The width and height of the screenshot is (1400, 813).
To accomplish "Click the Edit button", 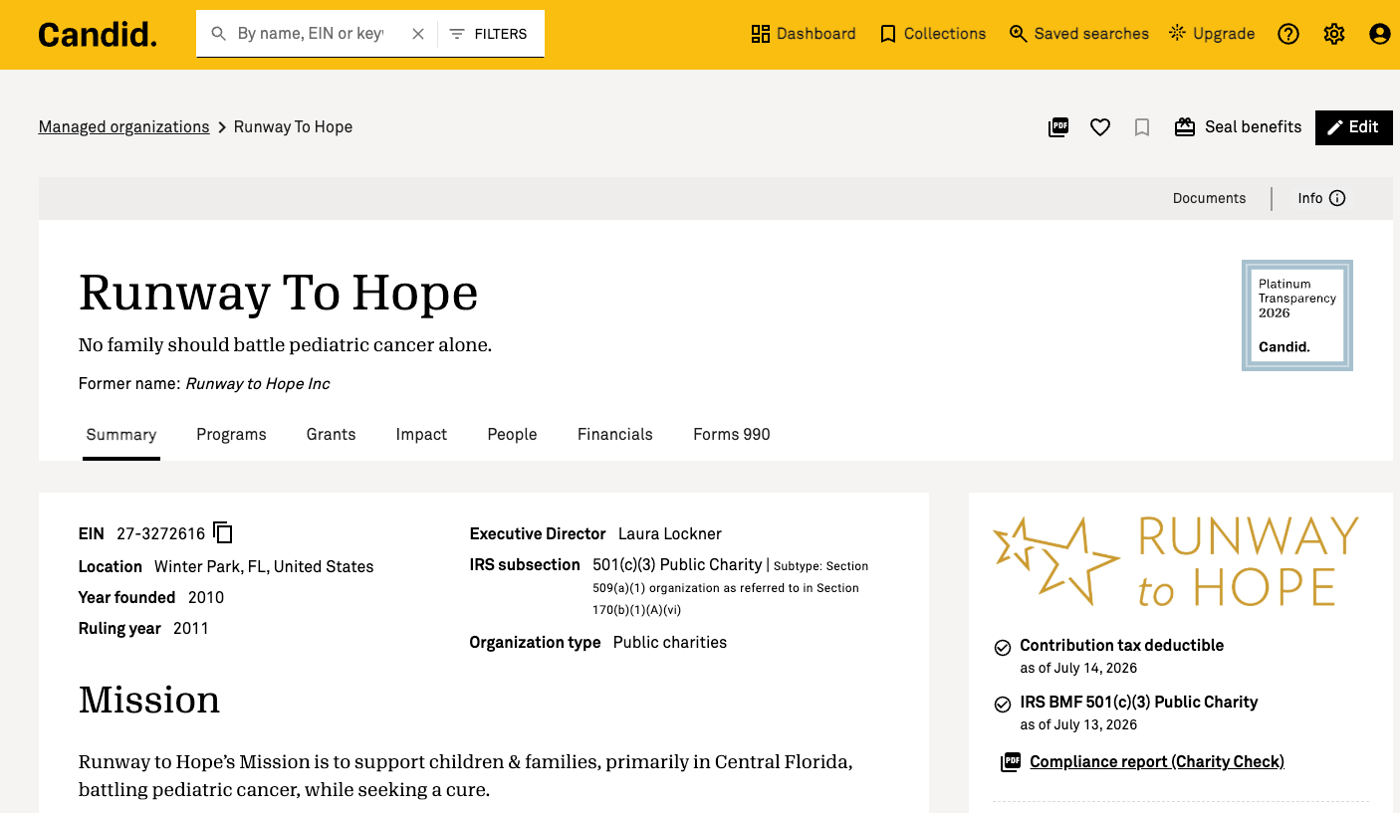I will click(x=1353, y=127).
